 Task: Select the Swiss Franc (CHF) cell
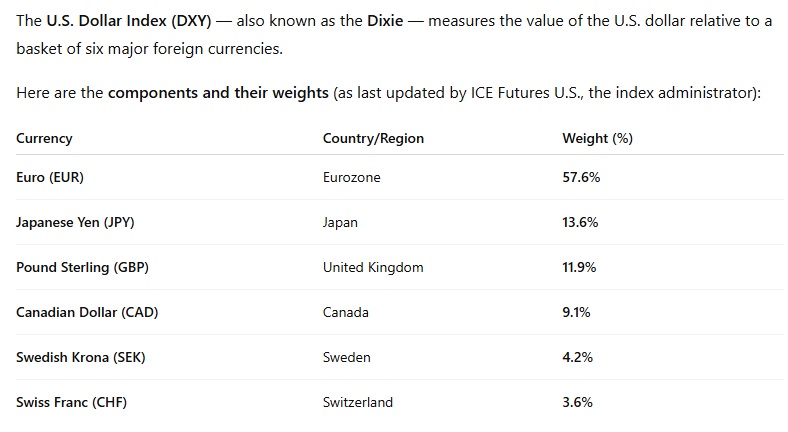point(71,402)
